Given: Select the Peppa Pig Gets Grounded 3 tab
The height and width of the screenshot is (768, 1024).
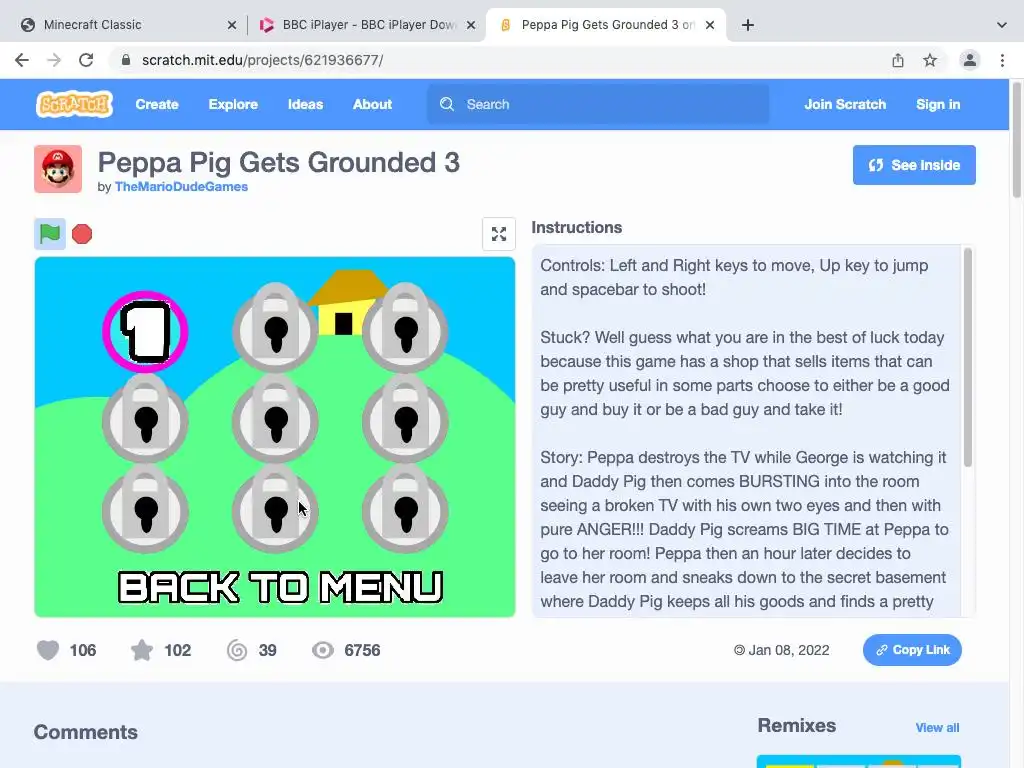Looking at the screenshot, I should 605,25.
